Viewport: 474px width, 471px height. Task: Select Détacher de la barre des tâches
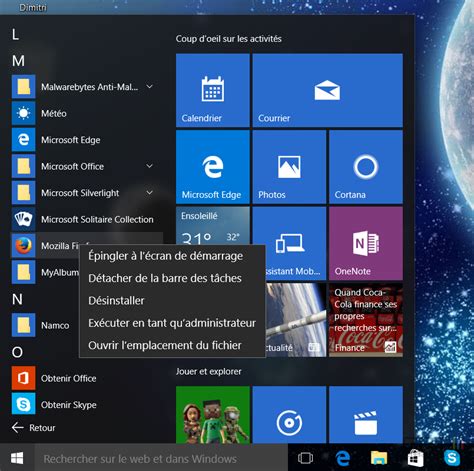172,278
